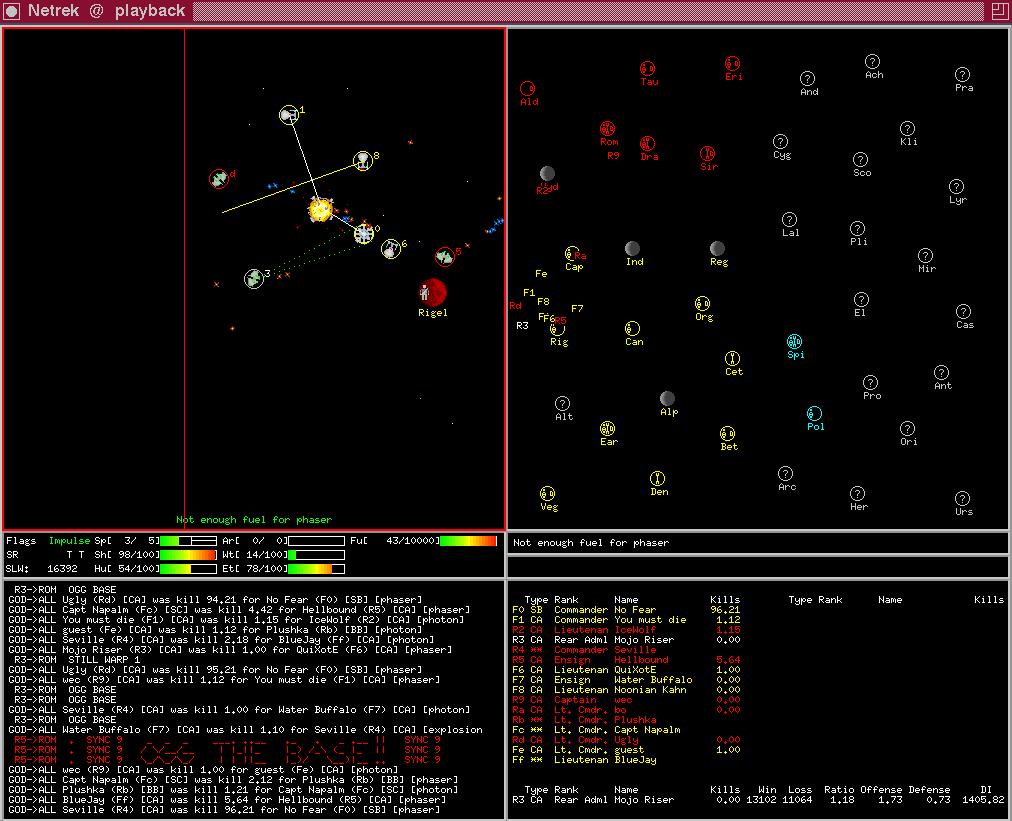Screen dimensions: 1012x821
Task: Click the fuel gauge bar
Action: click(469, 541)
